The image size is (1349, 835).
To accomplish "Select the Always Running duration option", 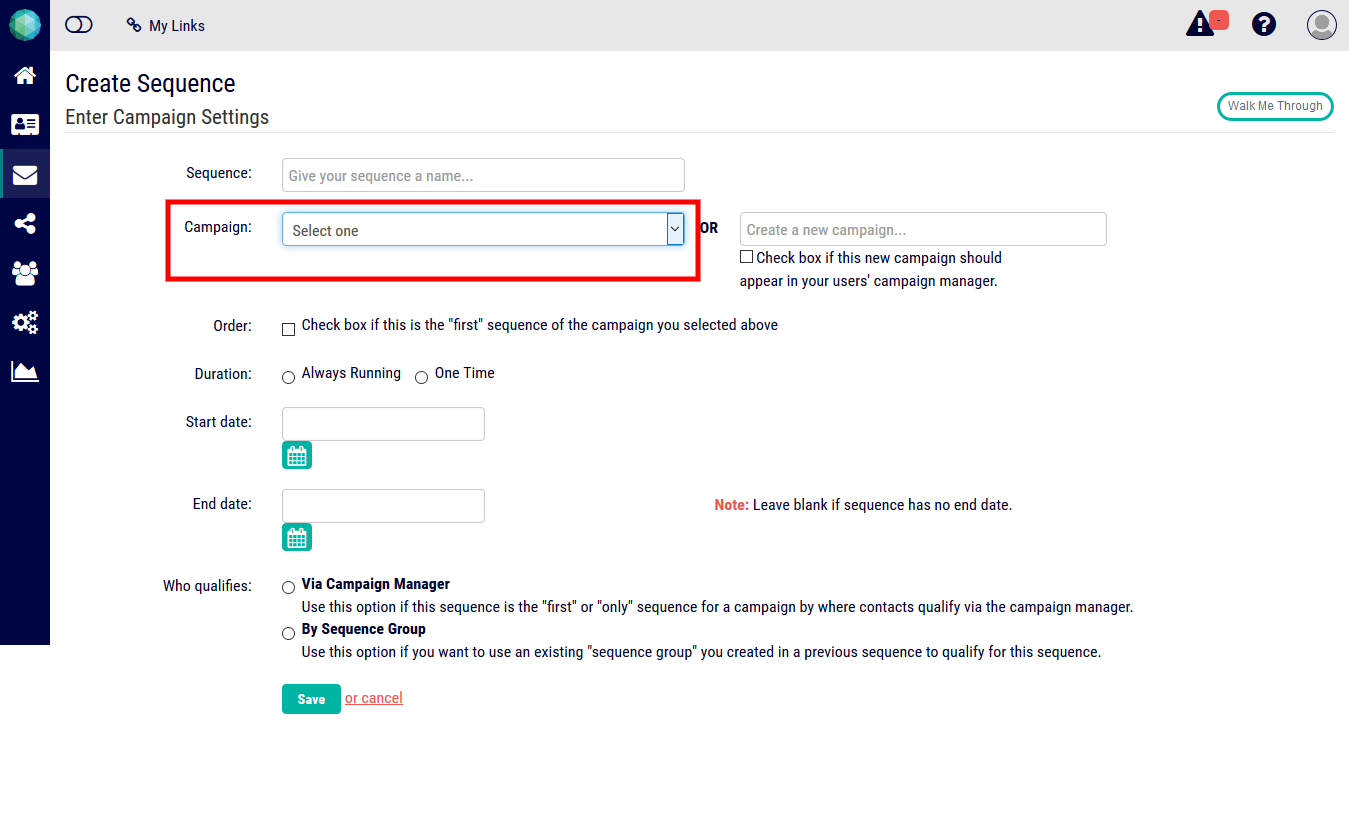I will point(289,377).
